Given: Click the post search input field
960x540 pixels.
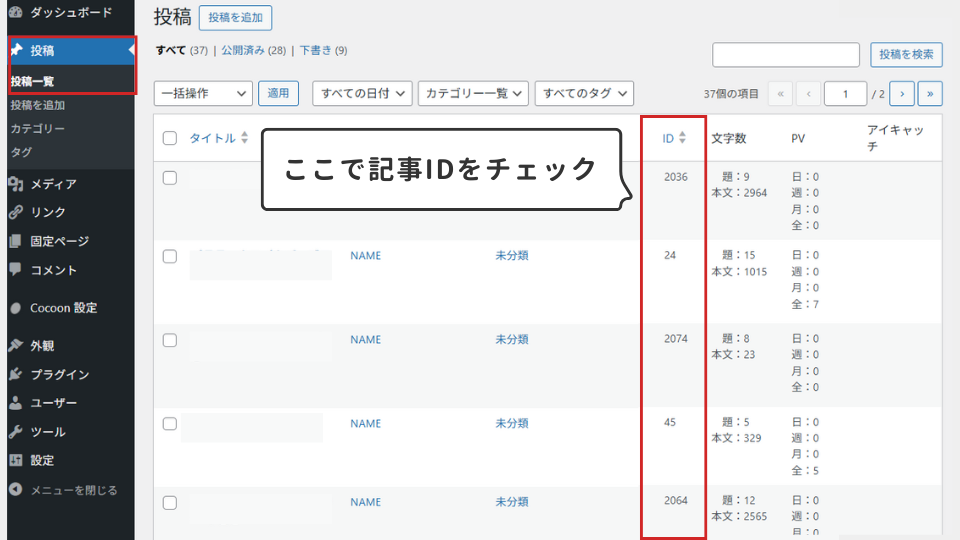Looking at the screenshot, I should click(786, 54).
